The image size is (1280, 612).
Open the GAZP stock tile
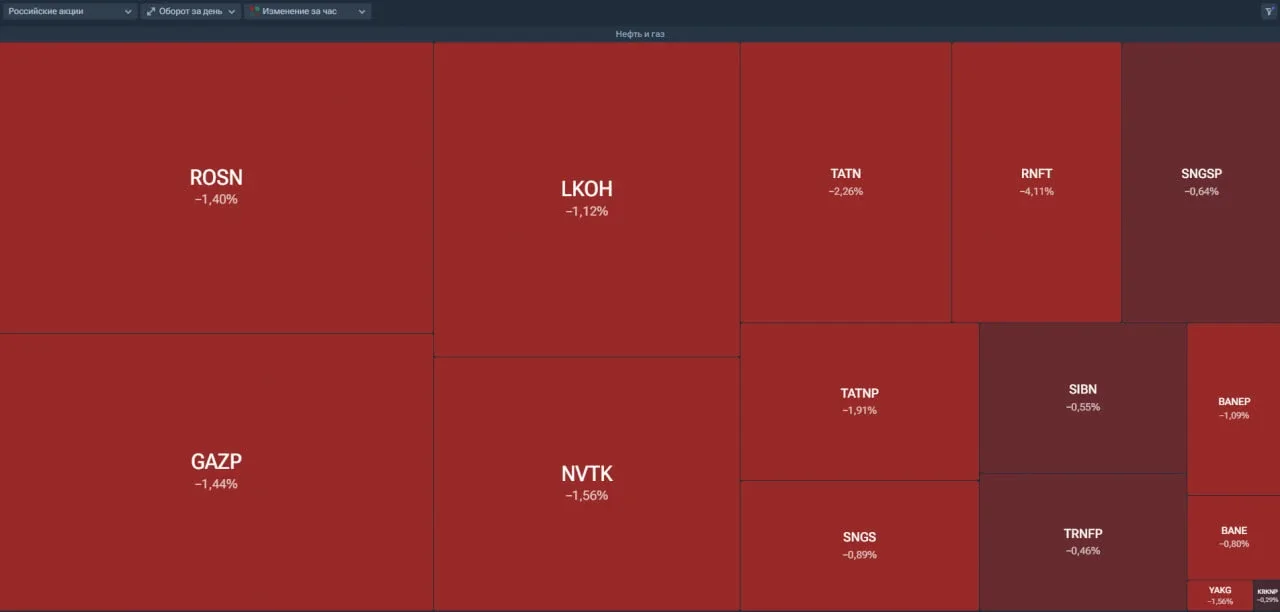(216, 471)
